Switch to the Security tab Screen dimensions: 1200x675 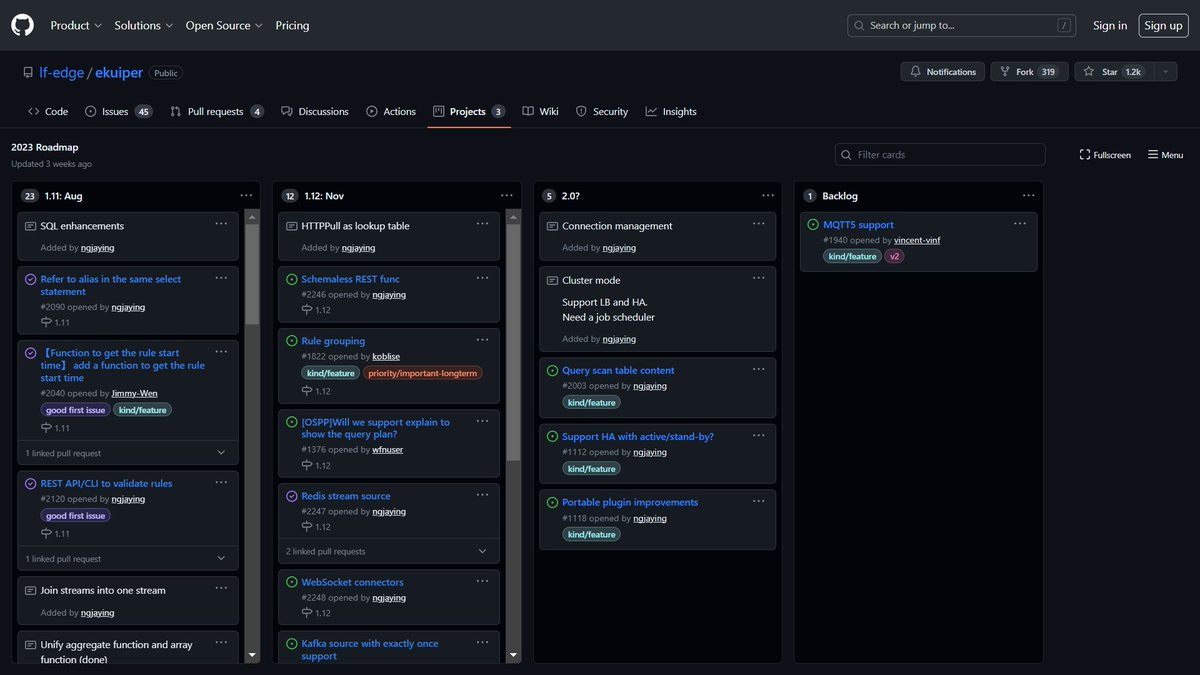602,111
